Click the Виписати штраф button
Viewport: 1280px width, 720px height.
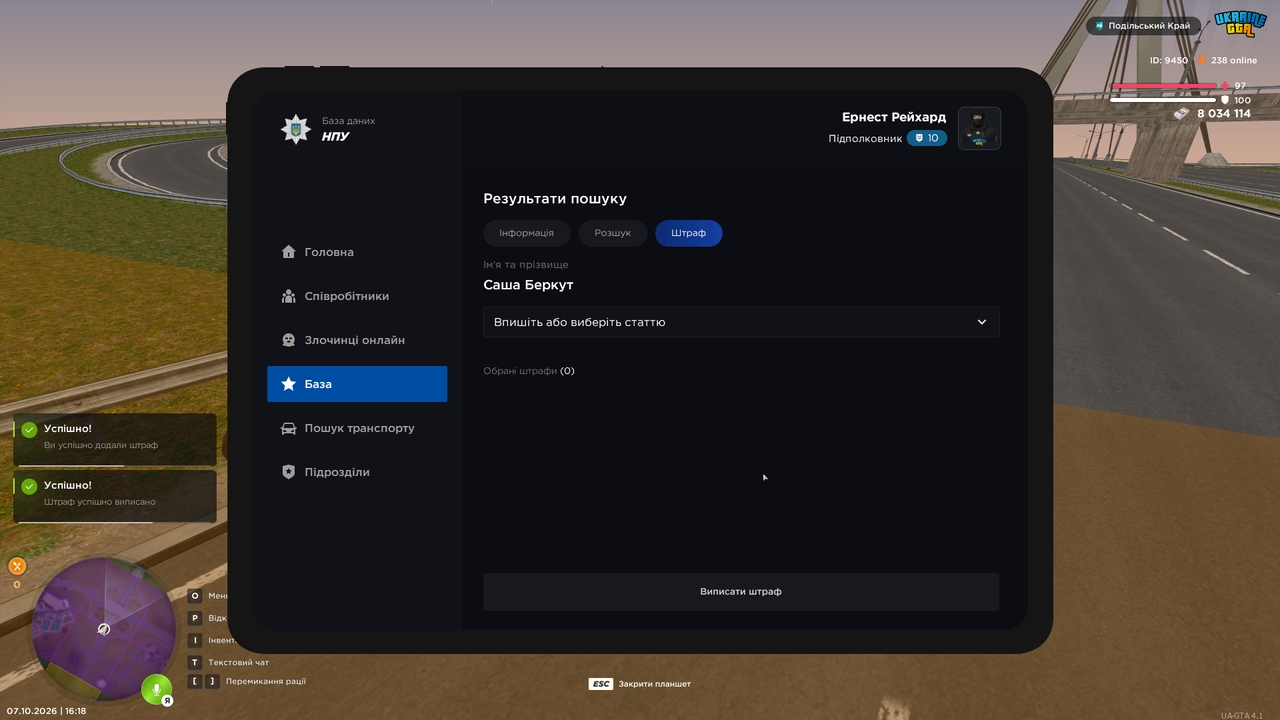741,592
